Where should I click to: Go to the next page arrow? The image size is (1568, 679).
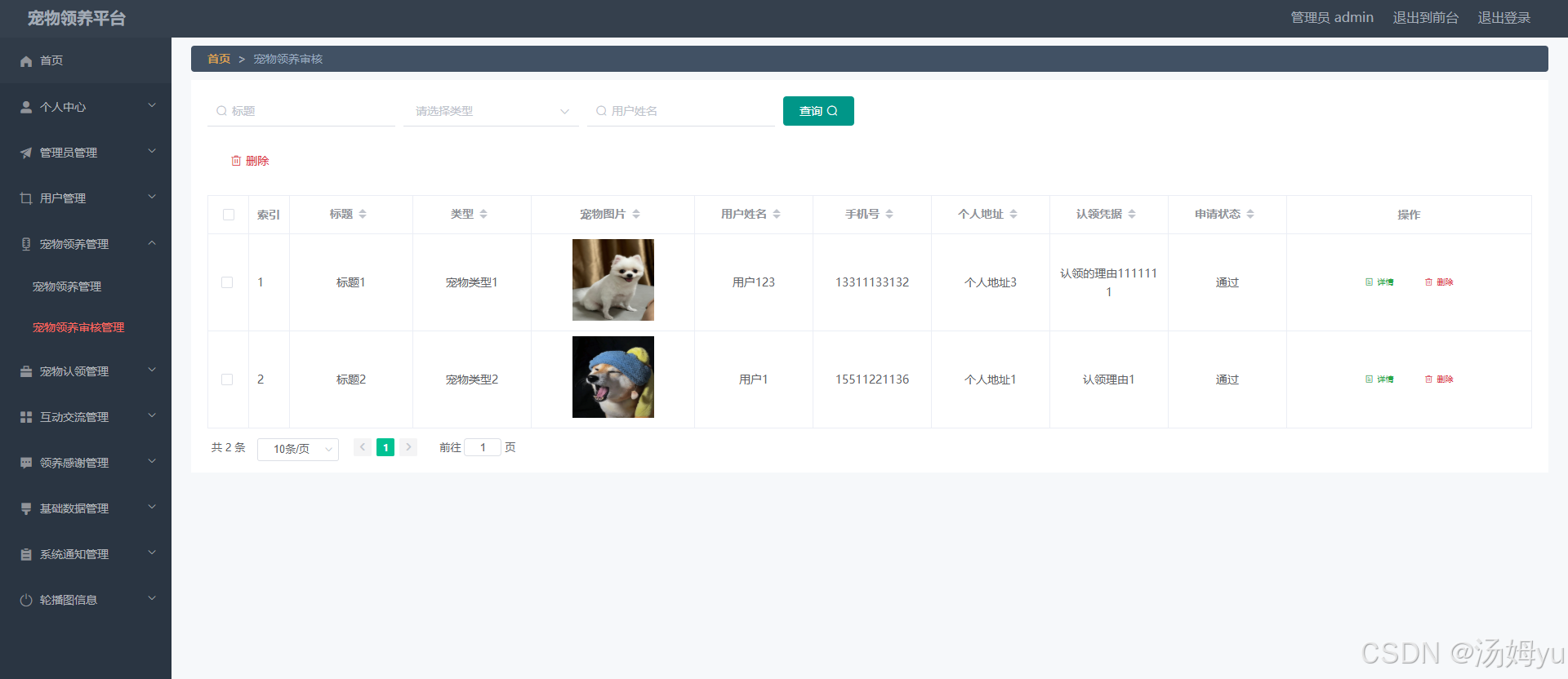[x=408, y=447]
